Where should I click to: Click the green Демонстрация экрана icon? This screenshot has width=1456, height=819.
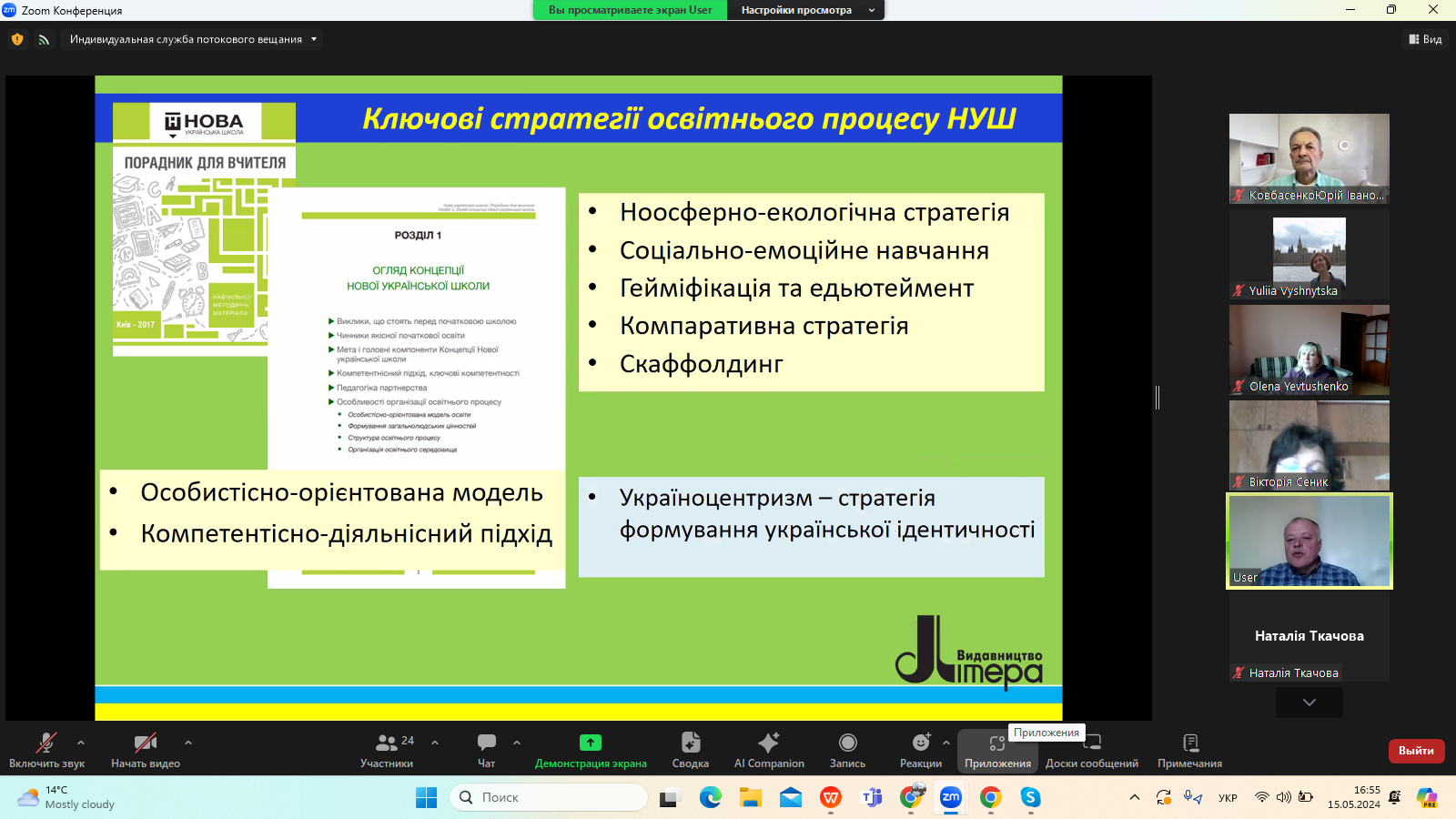pyautogui.click(x=591, y=743)
